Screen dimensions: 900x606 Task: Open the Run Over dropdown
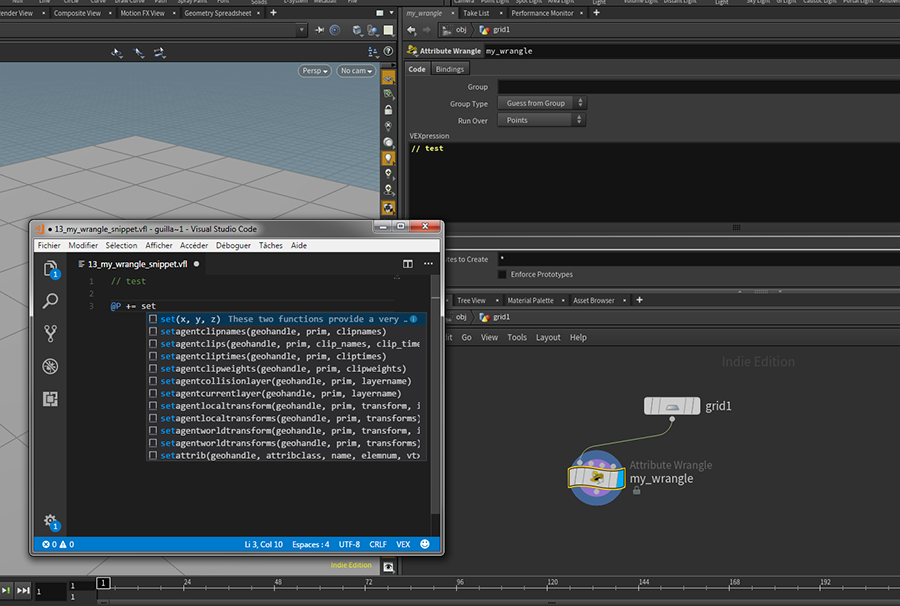541,120
